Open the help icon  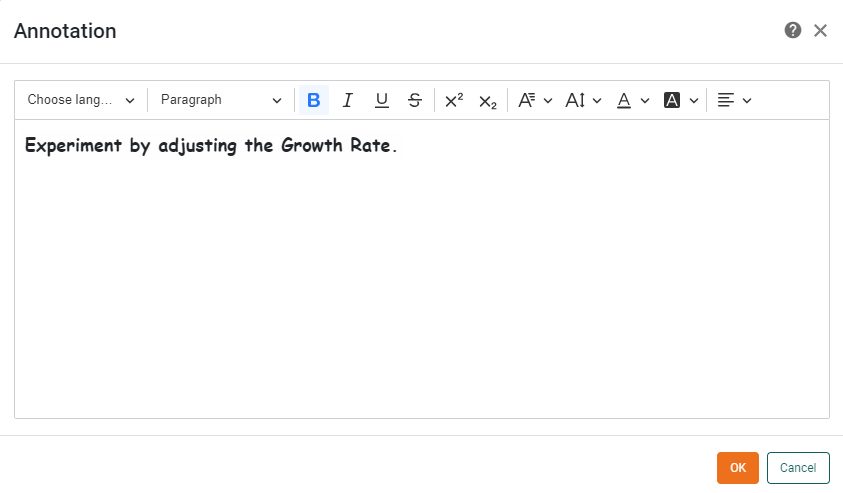(792, 30)
